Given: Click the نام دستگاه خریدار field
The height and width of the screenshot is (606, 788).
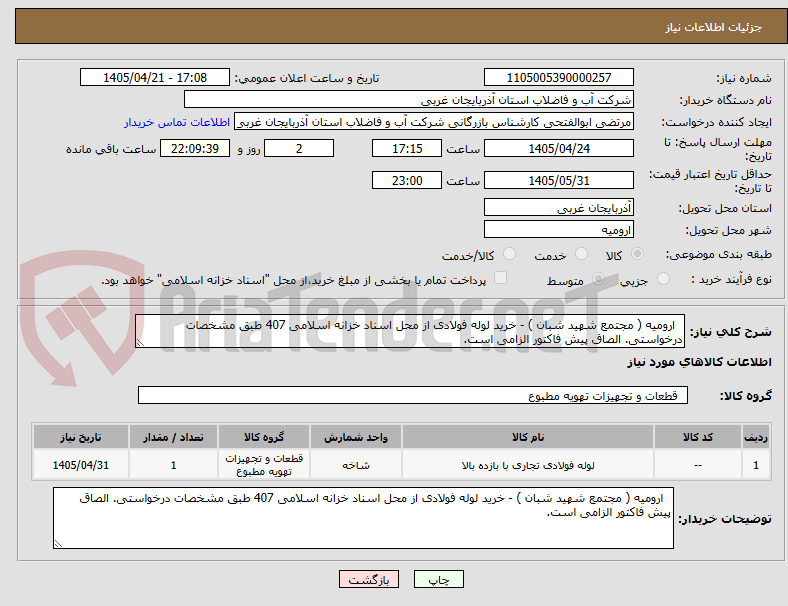Looking at the screenshot, I should click(409, 99).
